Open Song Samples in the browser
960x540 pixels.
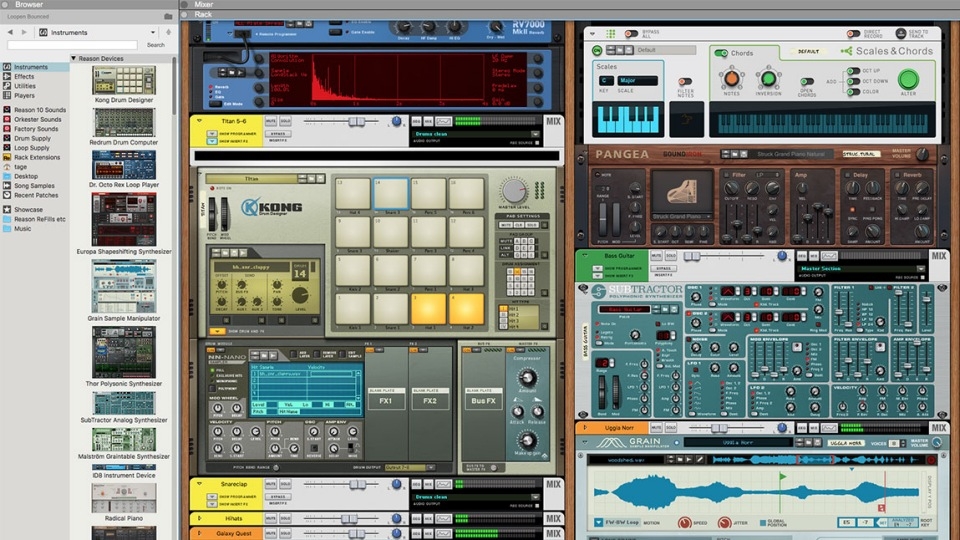(34, 186)
